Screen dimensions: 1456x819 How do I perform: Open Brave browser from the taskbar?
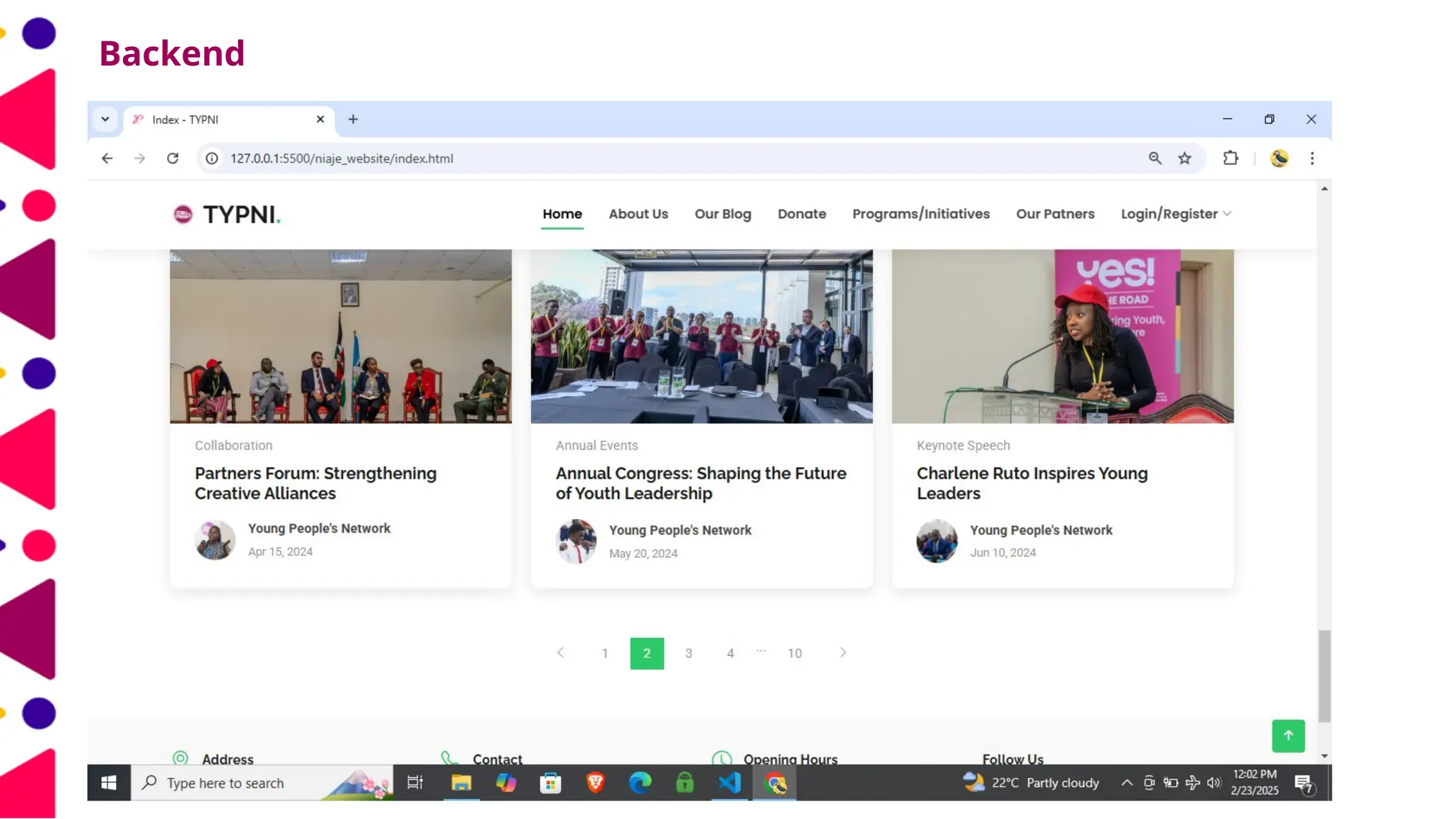click(596, 783)
